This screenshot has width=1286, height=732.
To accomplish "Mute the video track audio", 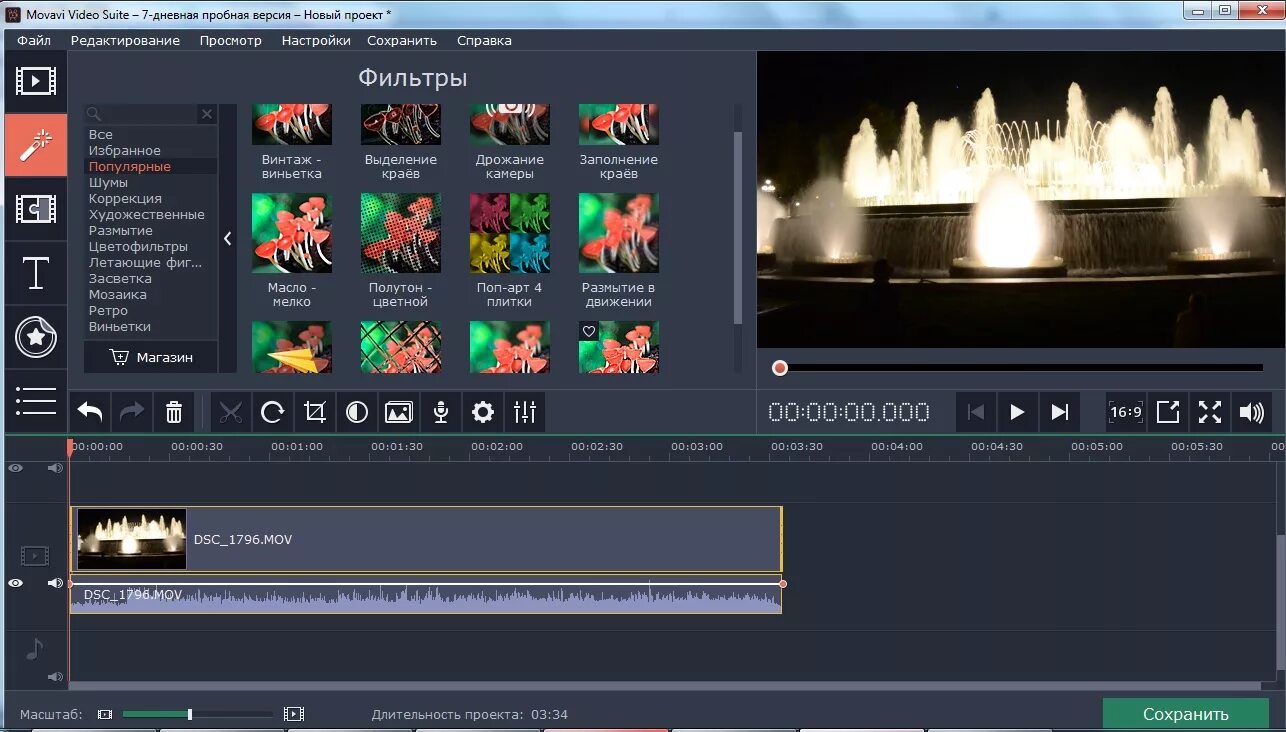I will coord(55,583).
